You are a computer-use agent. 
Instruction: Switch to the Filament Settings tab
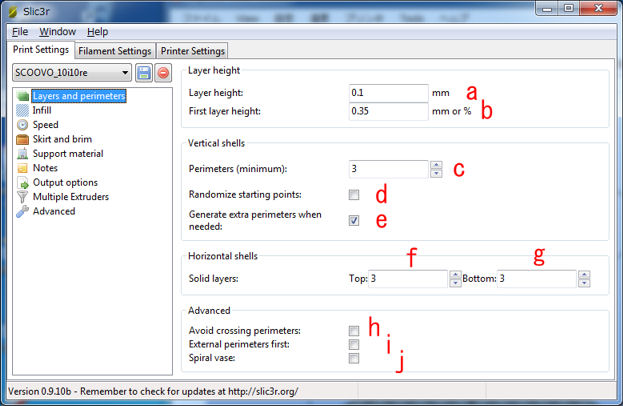click(x=115, y=50)
